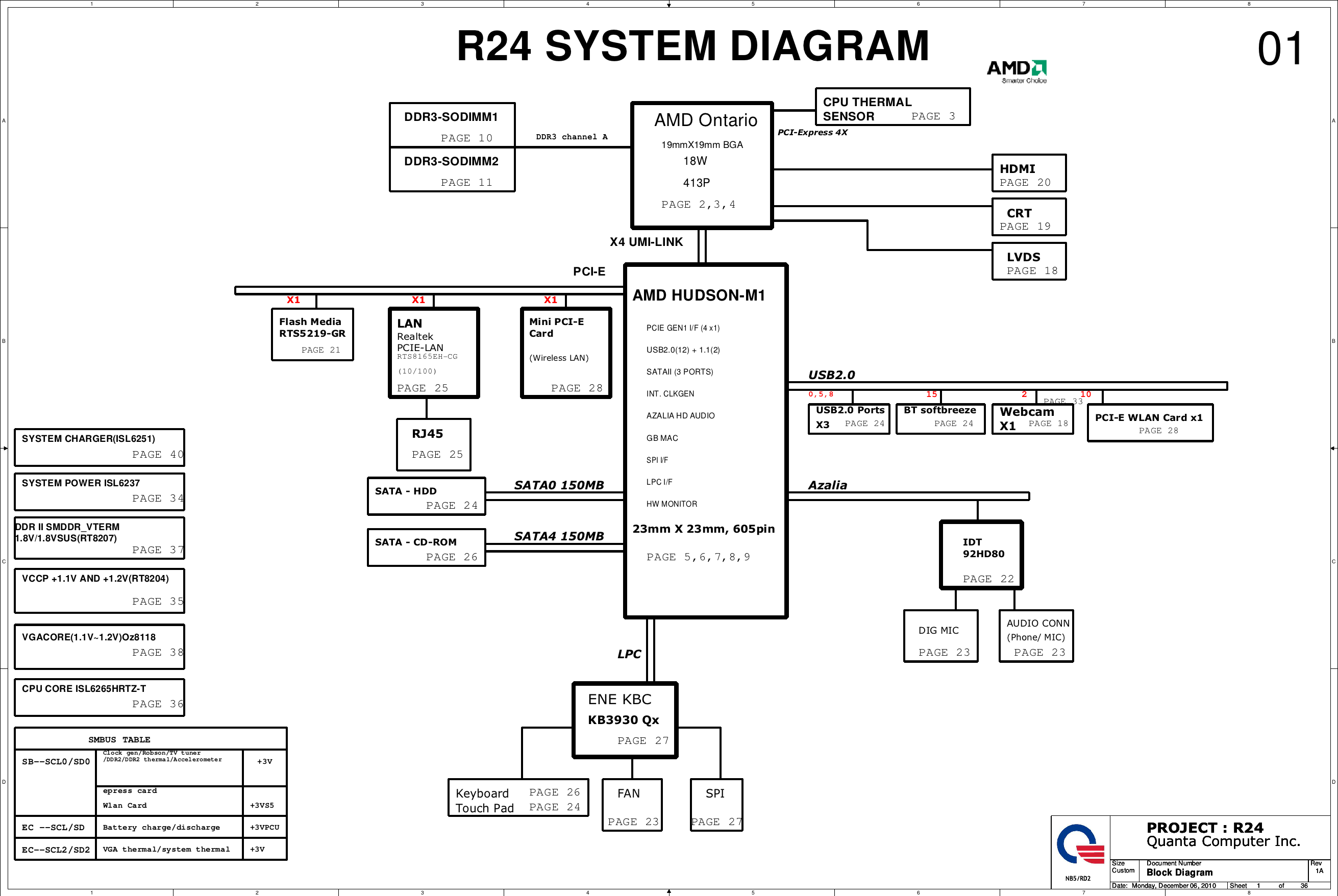Click the date Monday, December 06, 2010
Screen dimensions: 1338x896
[1174, 886]
